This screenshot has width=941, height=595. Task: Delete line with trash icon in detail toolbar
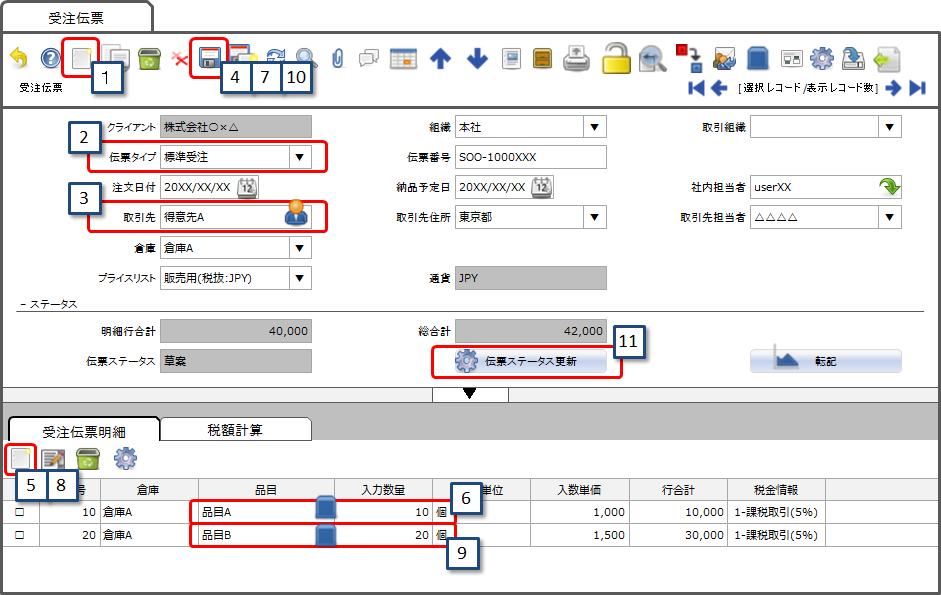88,459
